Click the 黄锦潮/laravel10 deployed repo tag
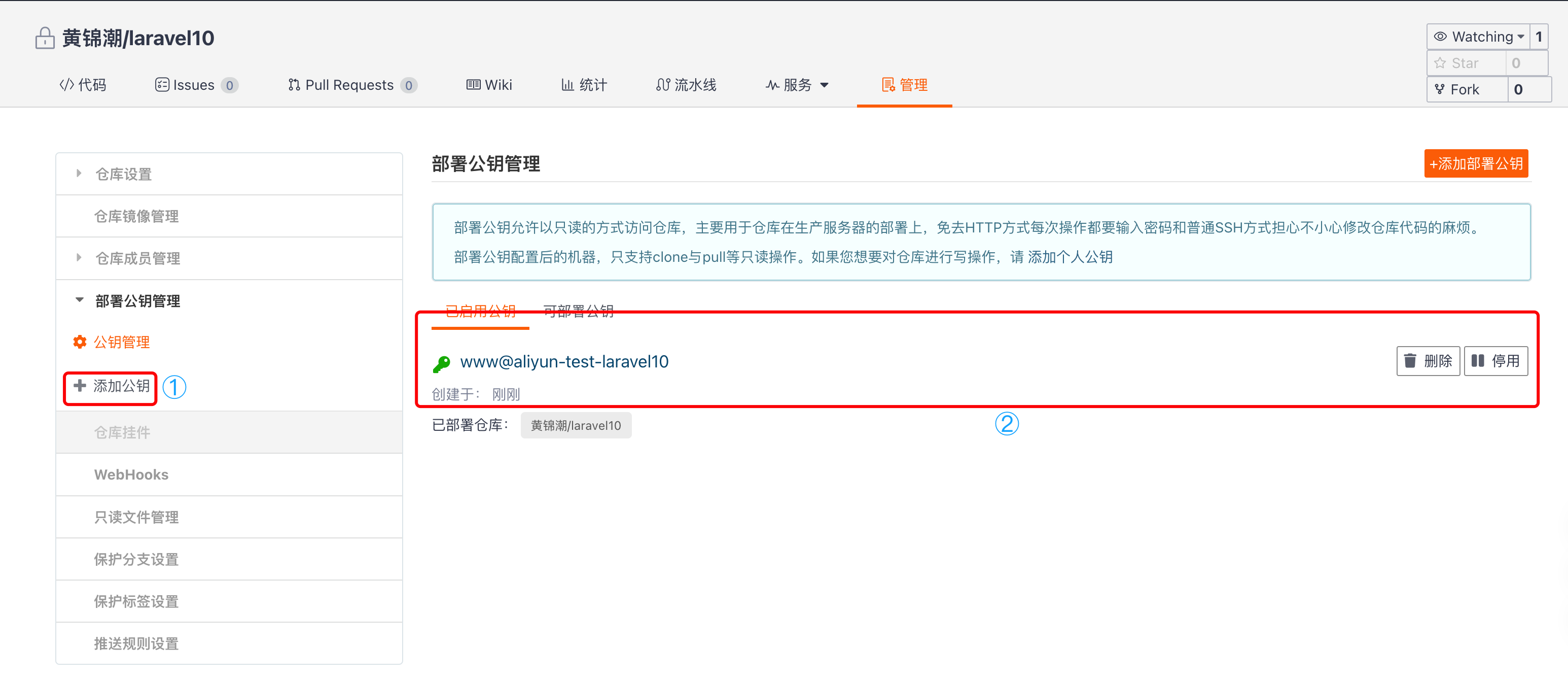The height and width of the screenshot is (678, 1568). (x=576, y=425)
